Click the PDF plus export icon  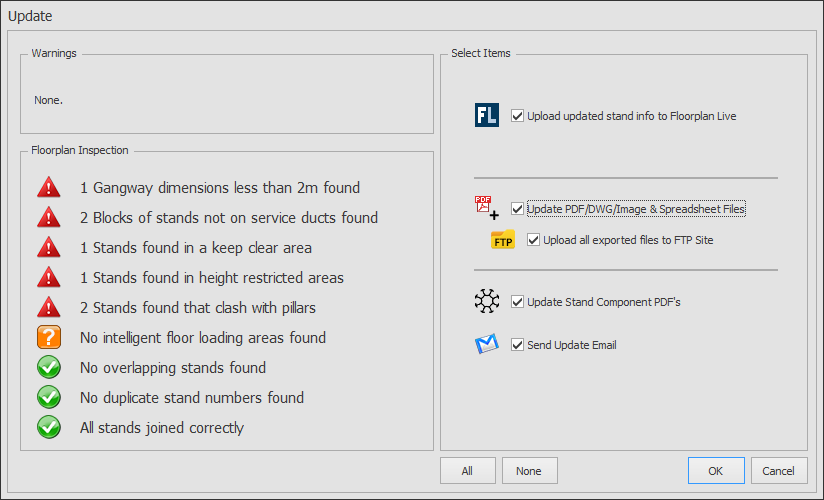[x=487, y=208]
